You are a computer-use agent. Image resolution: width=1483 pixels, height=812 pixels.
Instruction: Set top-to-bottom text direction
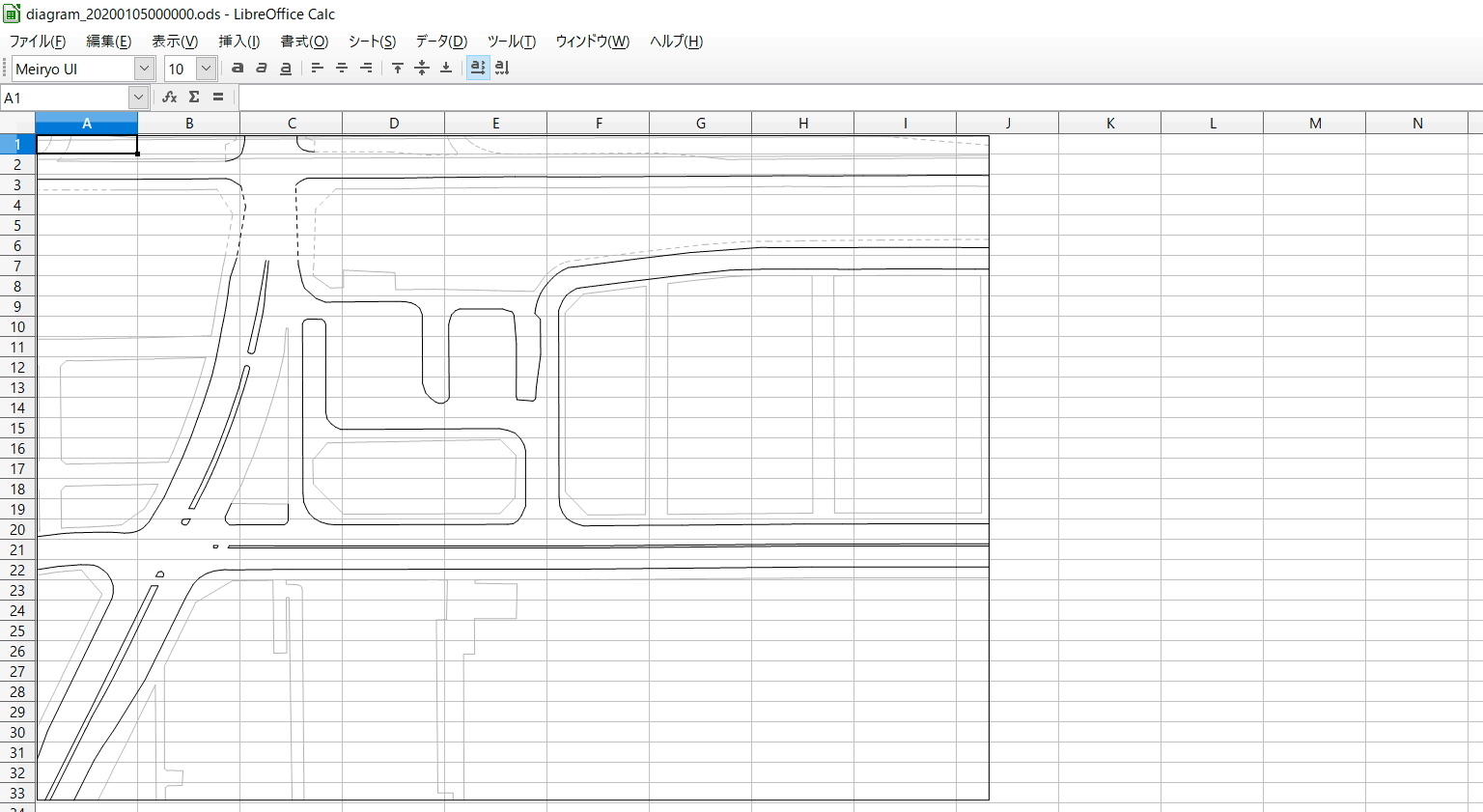point(502,68)
